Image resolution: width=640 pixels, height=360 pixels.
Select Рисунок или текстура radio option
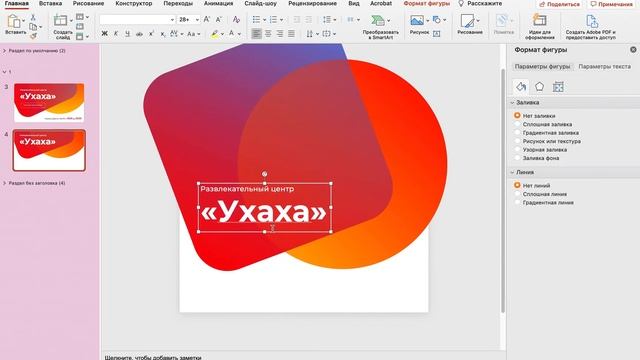[x=517, y=141]
